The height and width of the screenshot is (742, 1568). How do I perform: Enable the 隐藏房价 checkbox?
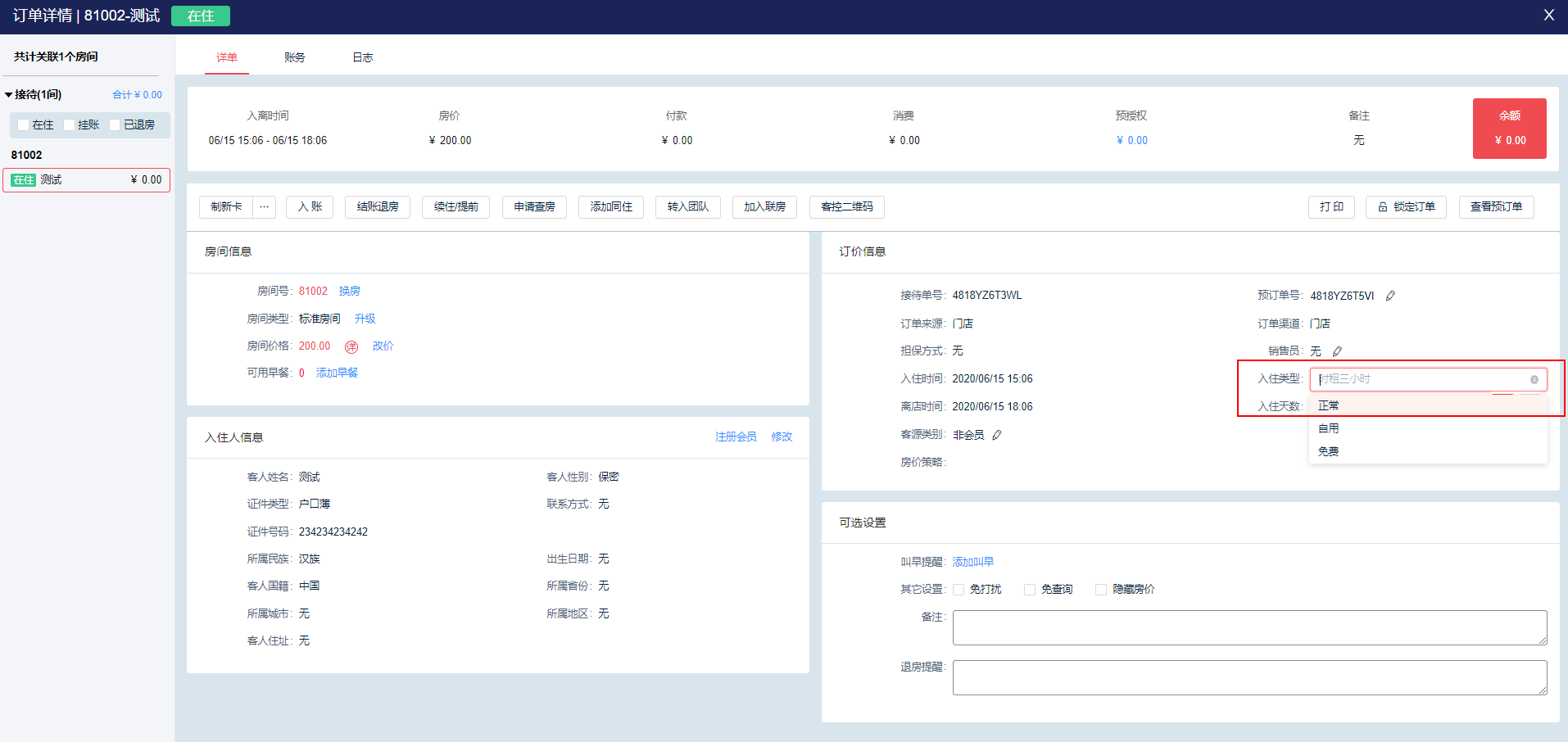click(x=1101, y=590)
